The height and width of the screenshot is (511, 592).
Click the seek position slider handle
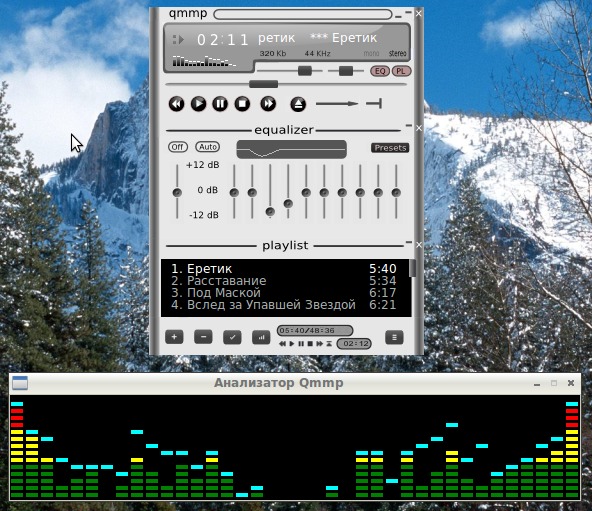264,84
